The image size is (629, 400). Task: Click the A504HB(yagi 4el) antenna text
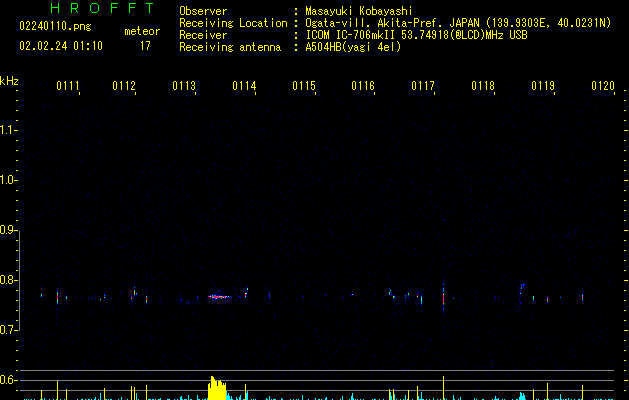coord(353,47)
